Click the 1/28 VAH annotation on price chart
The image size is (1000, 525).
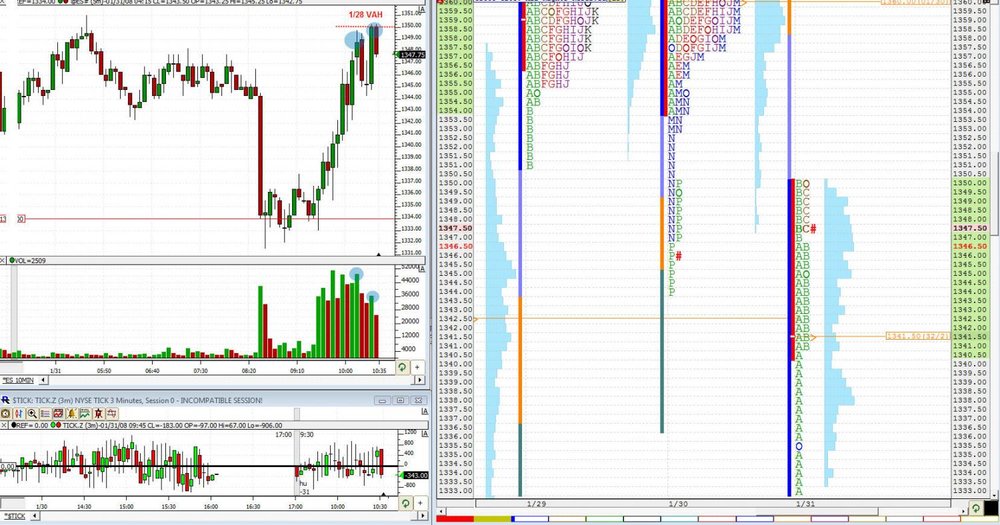click(x=365, y=15)
